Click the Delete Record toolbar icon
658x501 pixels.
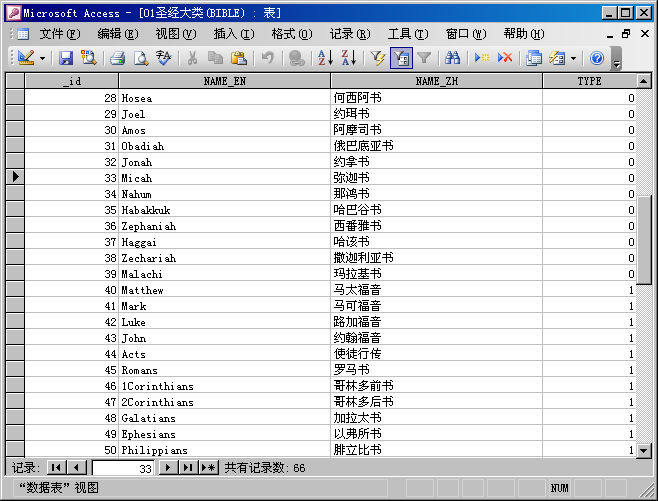point(505,58)
